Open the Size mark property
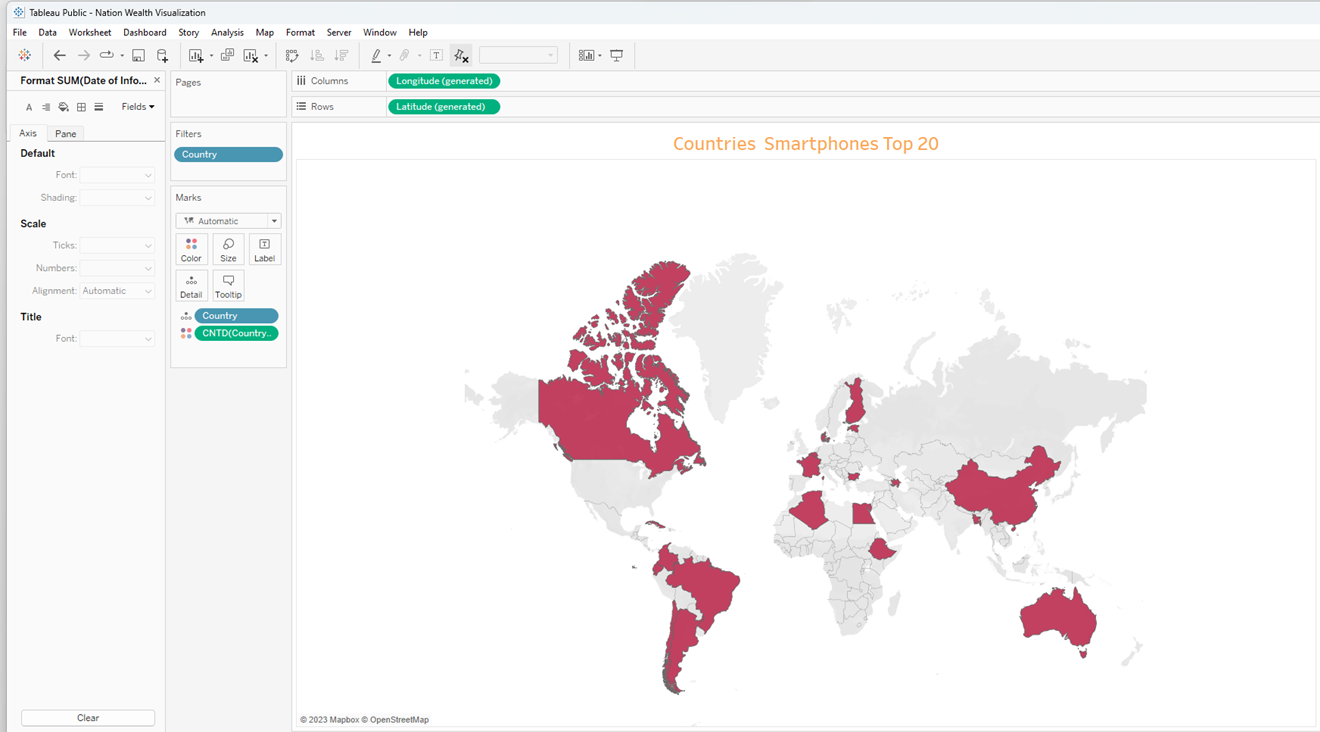Screen dimensions: 1320x732 click(228, 248)
